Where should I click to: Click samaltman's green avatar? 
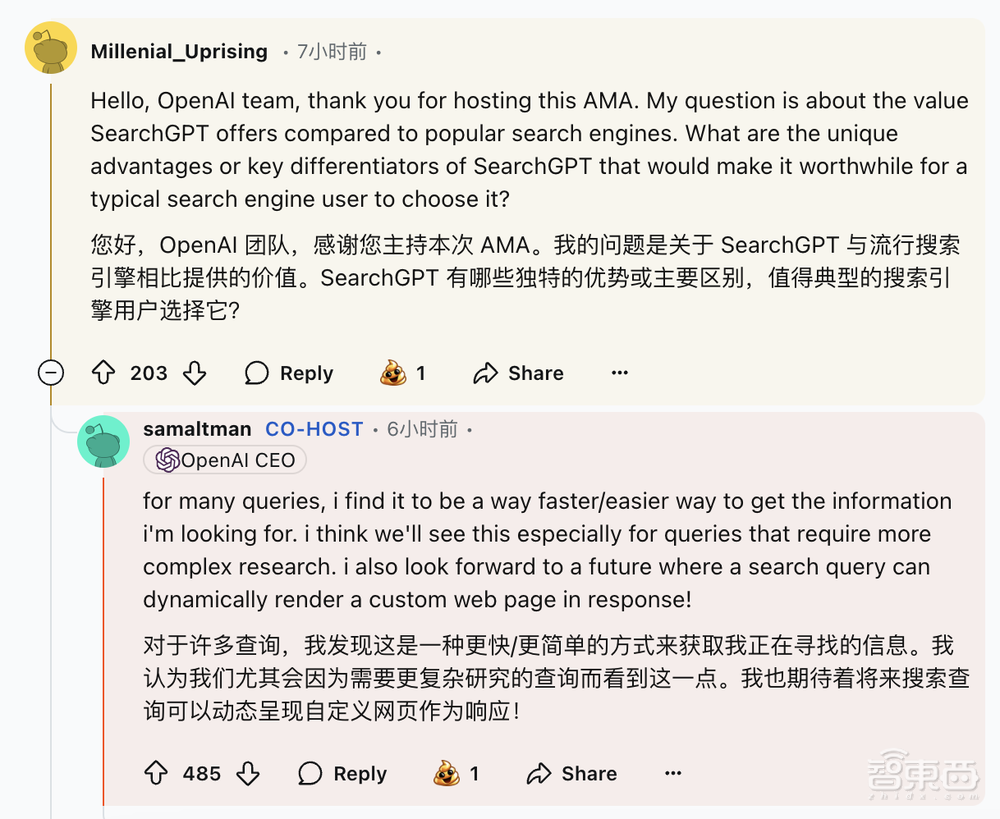click(x=104, y=440)
